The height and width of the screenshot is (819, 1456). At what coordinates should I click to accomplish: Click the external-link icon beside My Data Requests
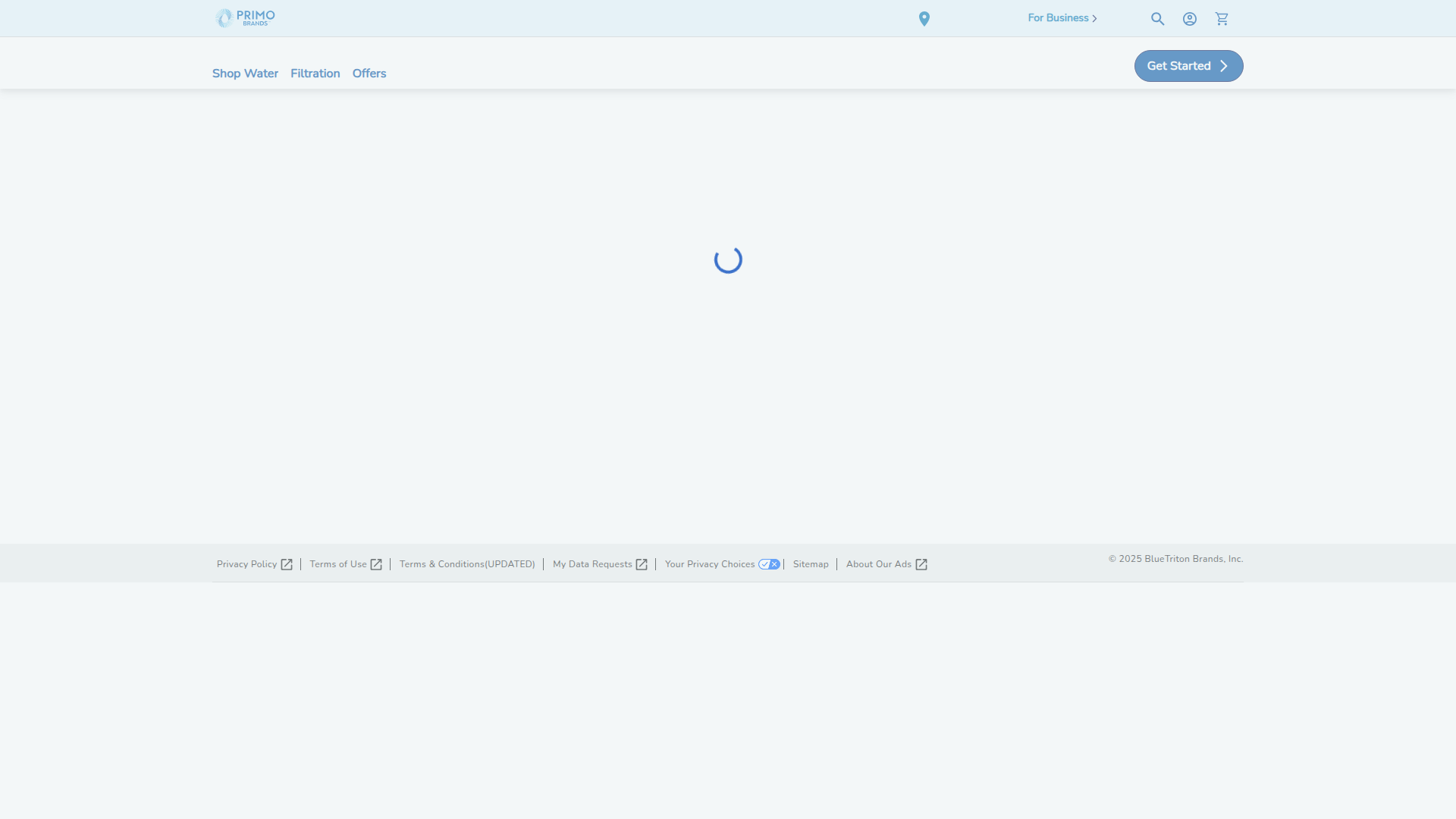(x=642, y=564)
